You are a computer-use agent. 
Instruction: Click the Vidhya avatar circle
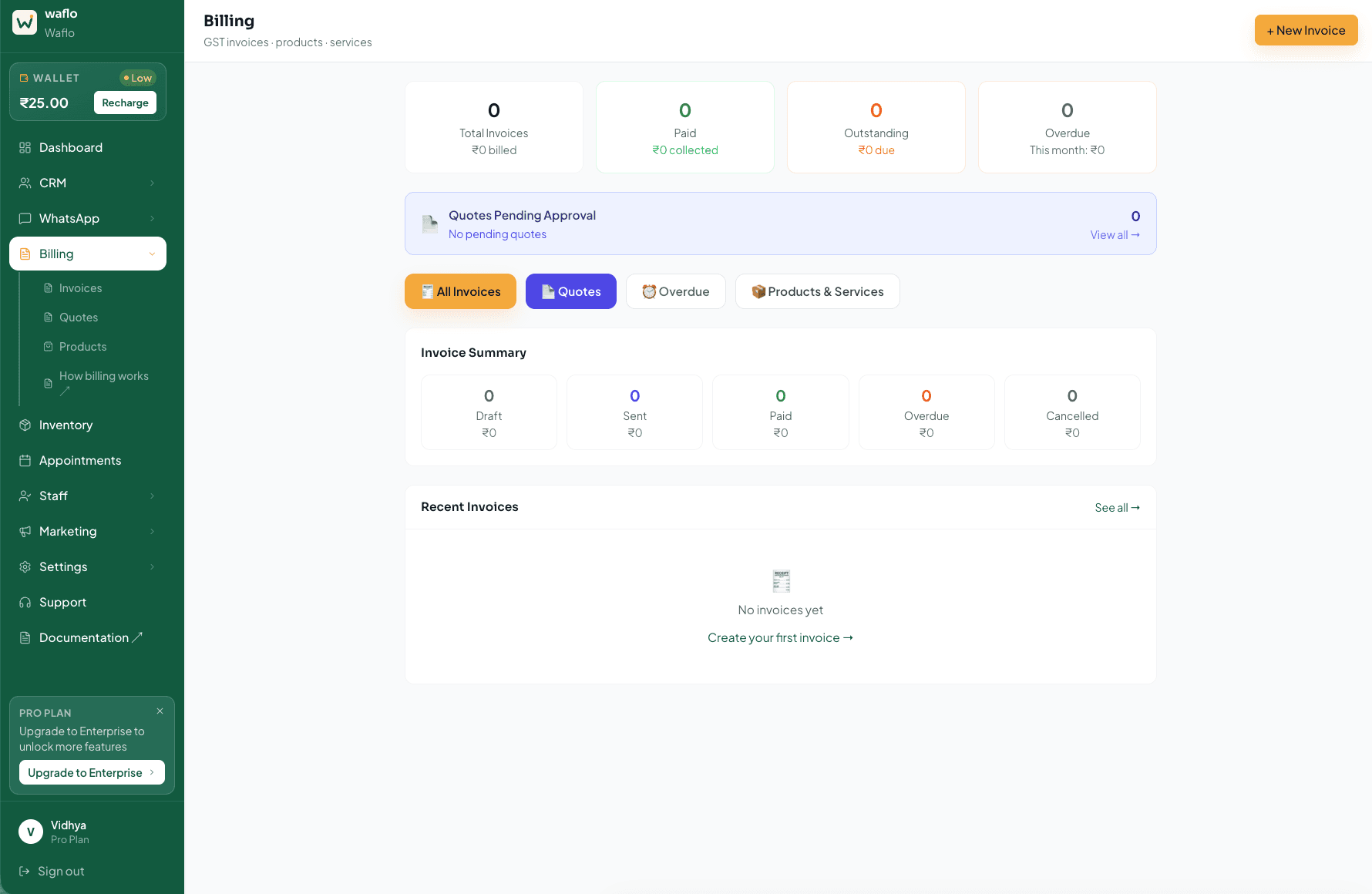tap(31, 832)
